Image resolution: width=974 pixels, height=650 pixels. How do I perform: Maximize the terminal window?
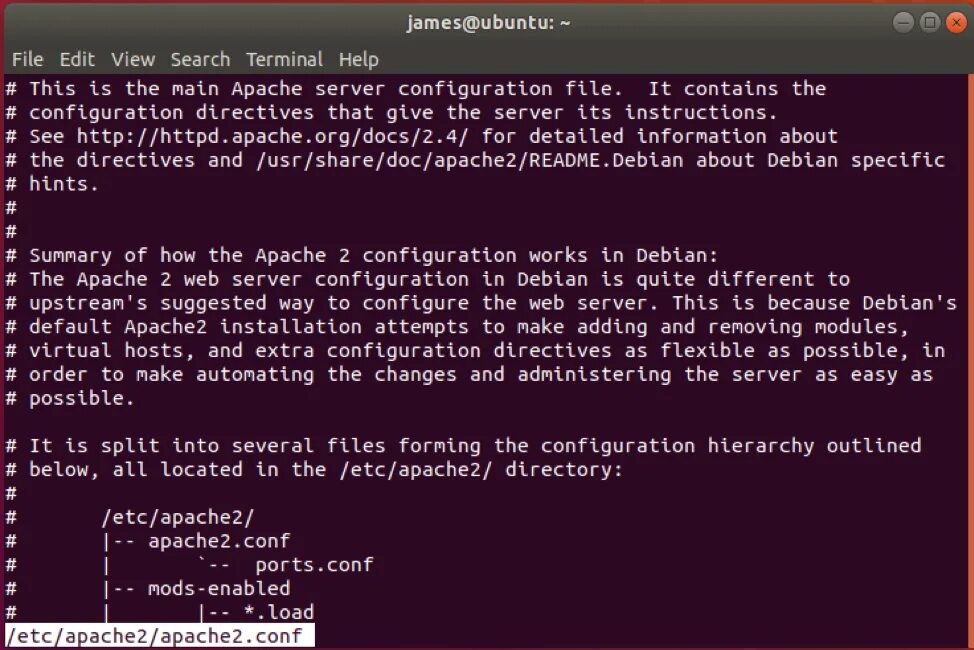[930, 23]
